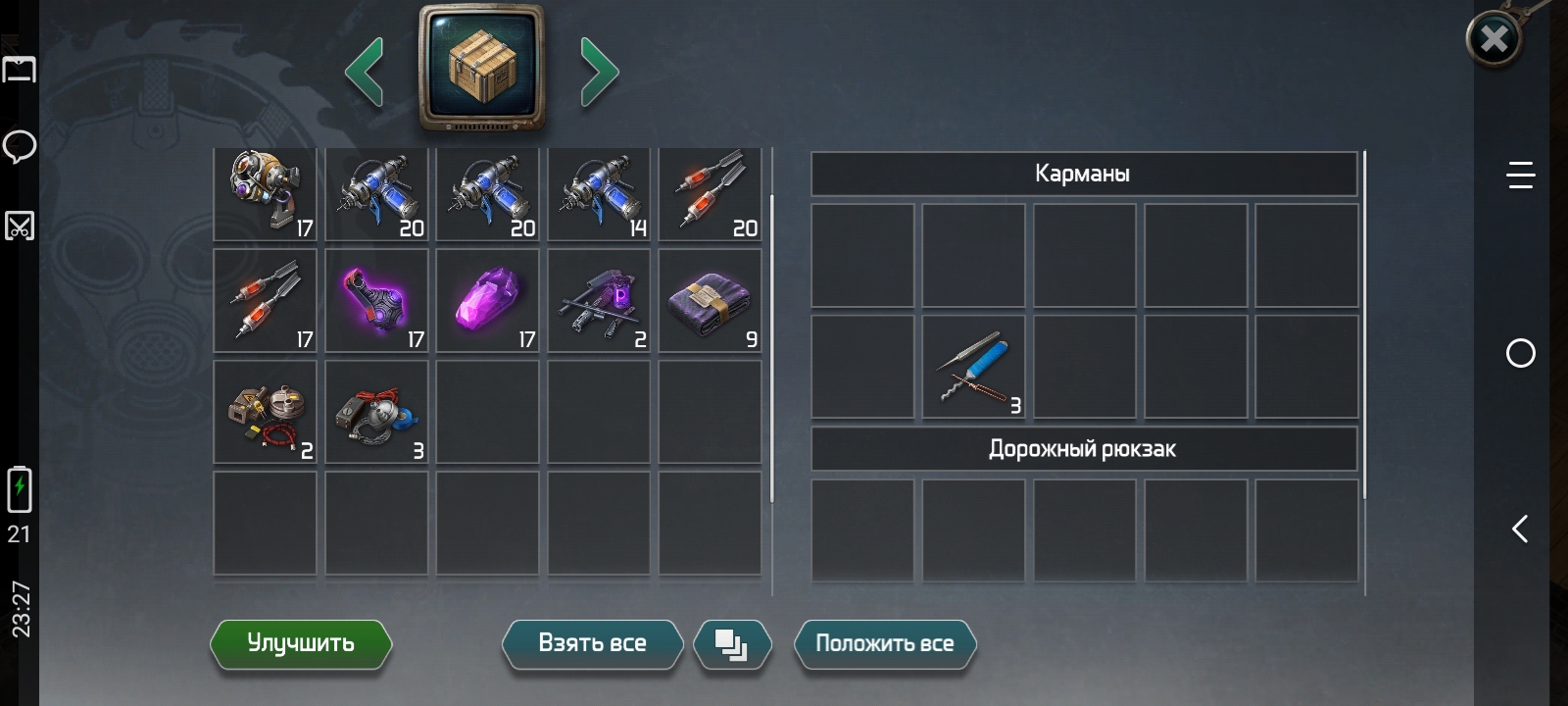Select the blue tool item in pockets

pos(974,367)
